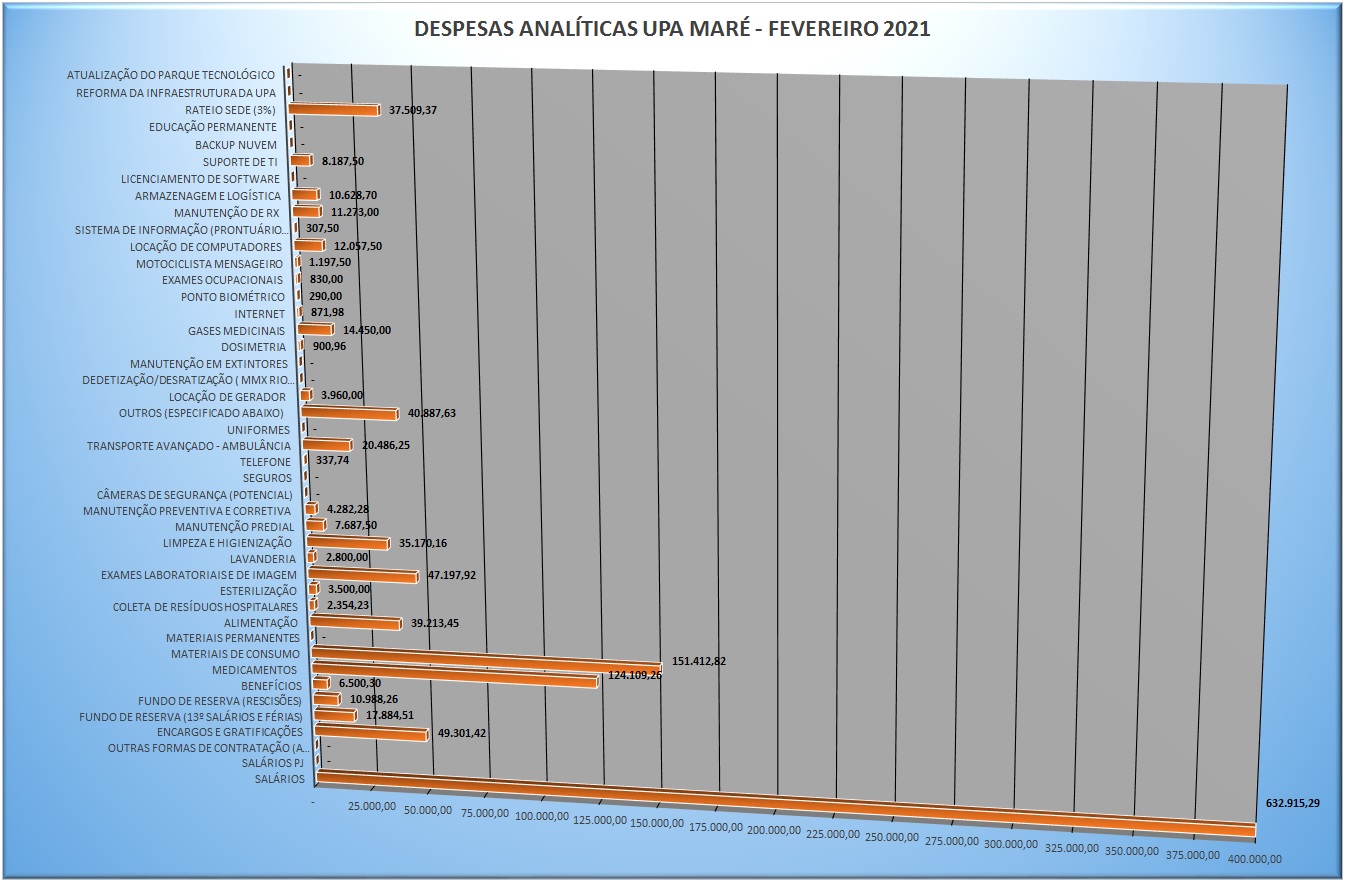Screen dimensions: 1345x882
Task: Click the OUTROS (ESPECIFICADO ABAIXO) bar
Action: click(350, 412)
